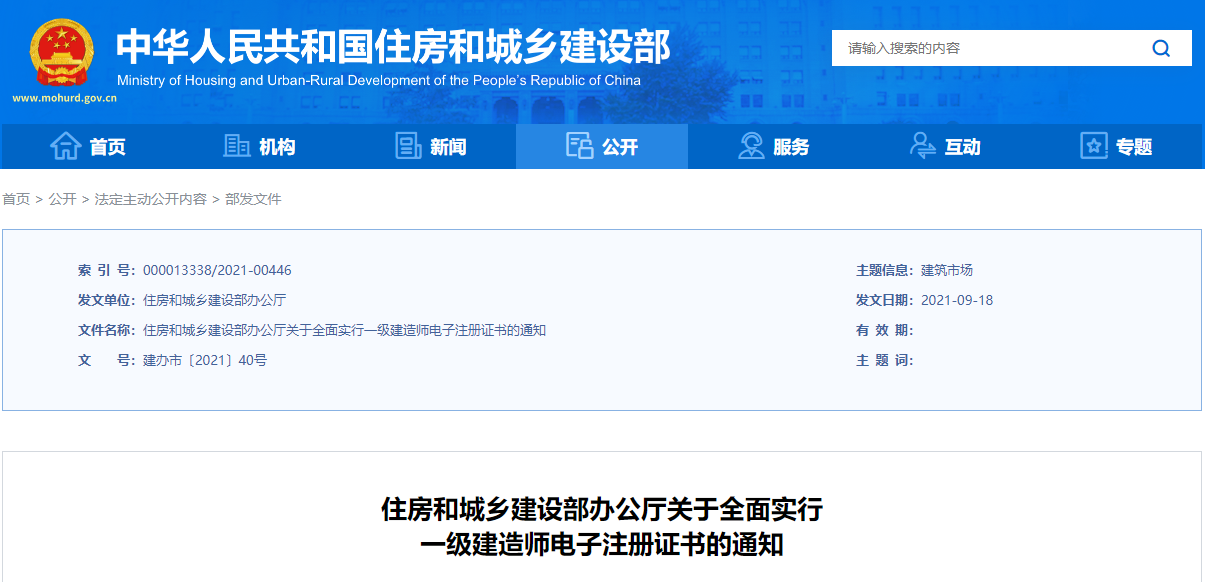Click the newspaper icon beside 新闻
This screenshot has height=582, width=1205.
point(408,146)
